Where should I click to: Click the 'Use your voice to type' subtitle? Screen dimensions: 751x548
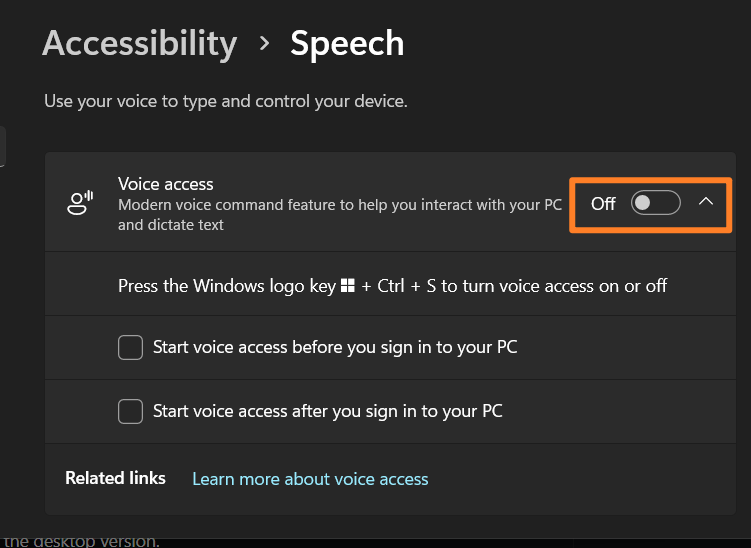[226, 101]
